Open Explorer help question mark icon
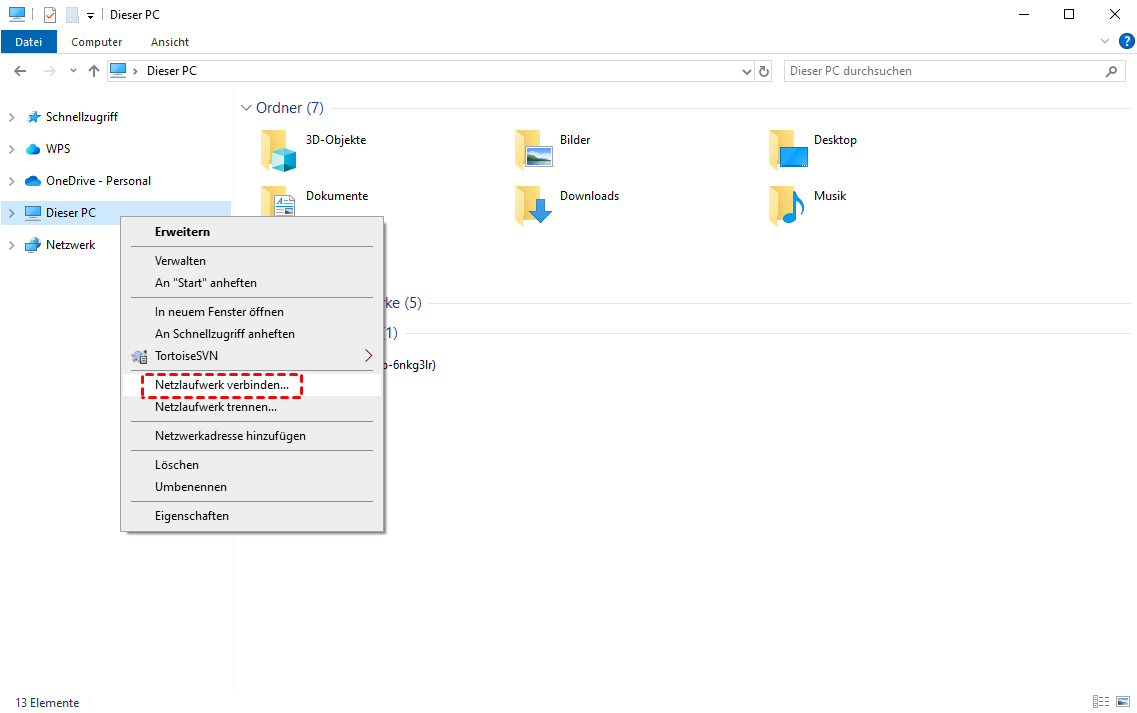Image resolution: width=1137 pixels, height=713 pixels. click(1126, 41)
